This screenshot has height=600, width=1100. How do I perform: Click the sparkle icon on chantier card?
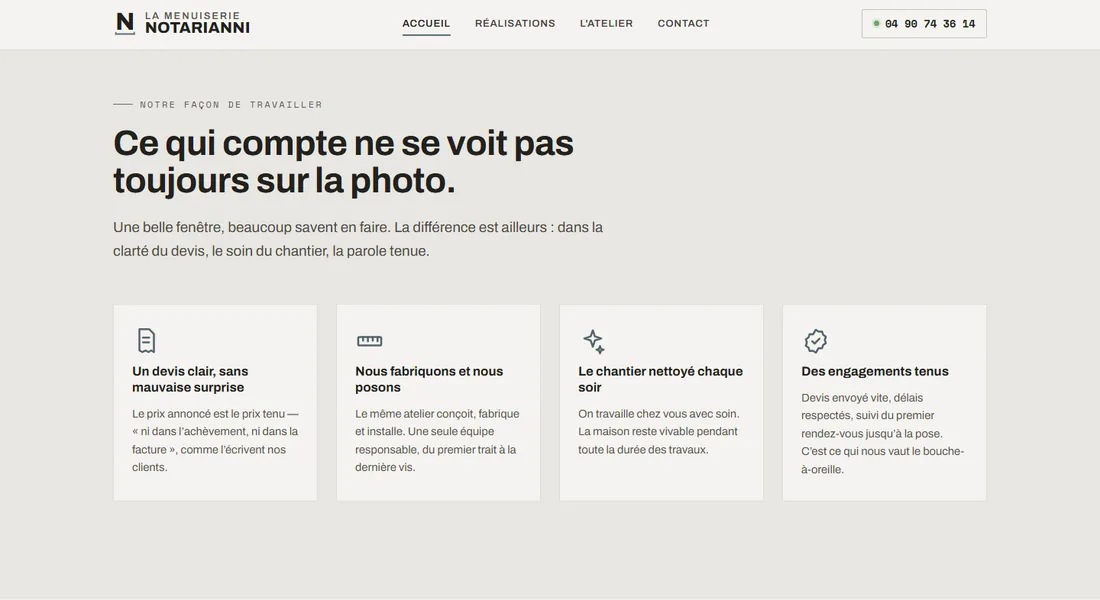[x=593, y=341]
